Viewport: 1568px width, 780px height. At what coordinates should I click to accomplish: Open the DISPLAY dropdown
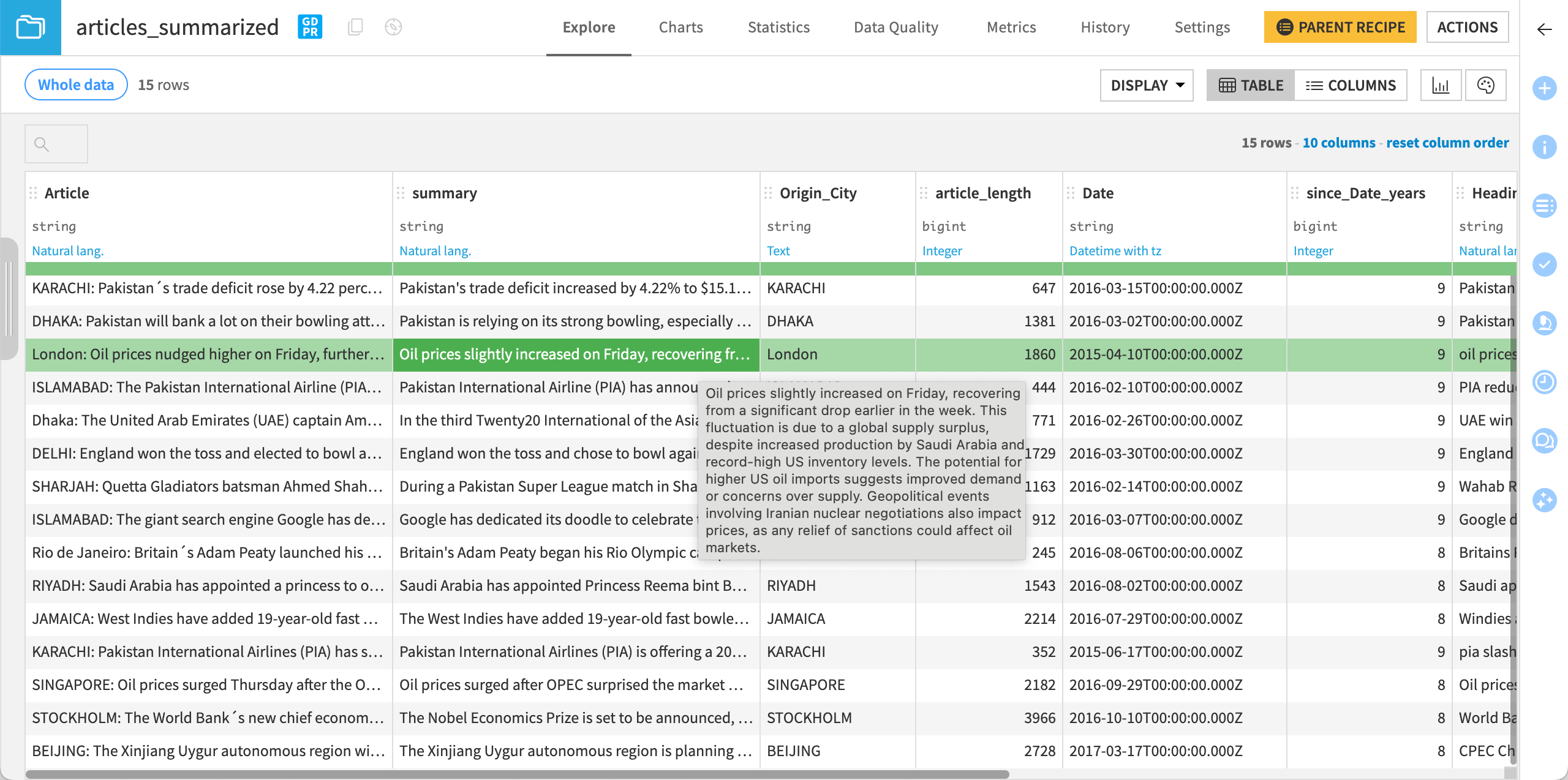[x=1146, y=85]
